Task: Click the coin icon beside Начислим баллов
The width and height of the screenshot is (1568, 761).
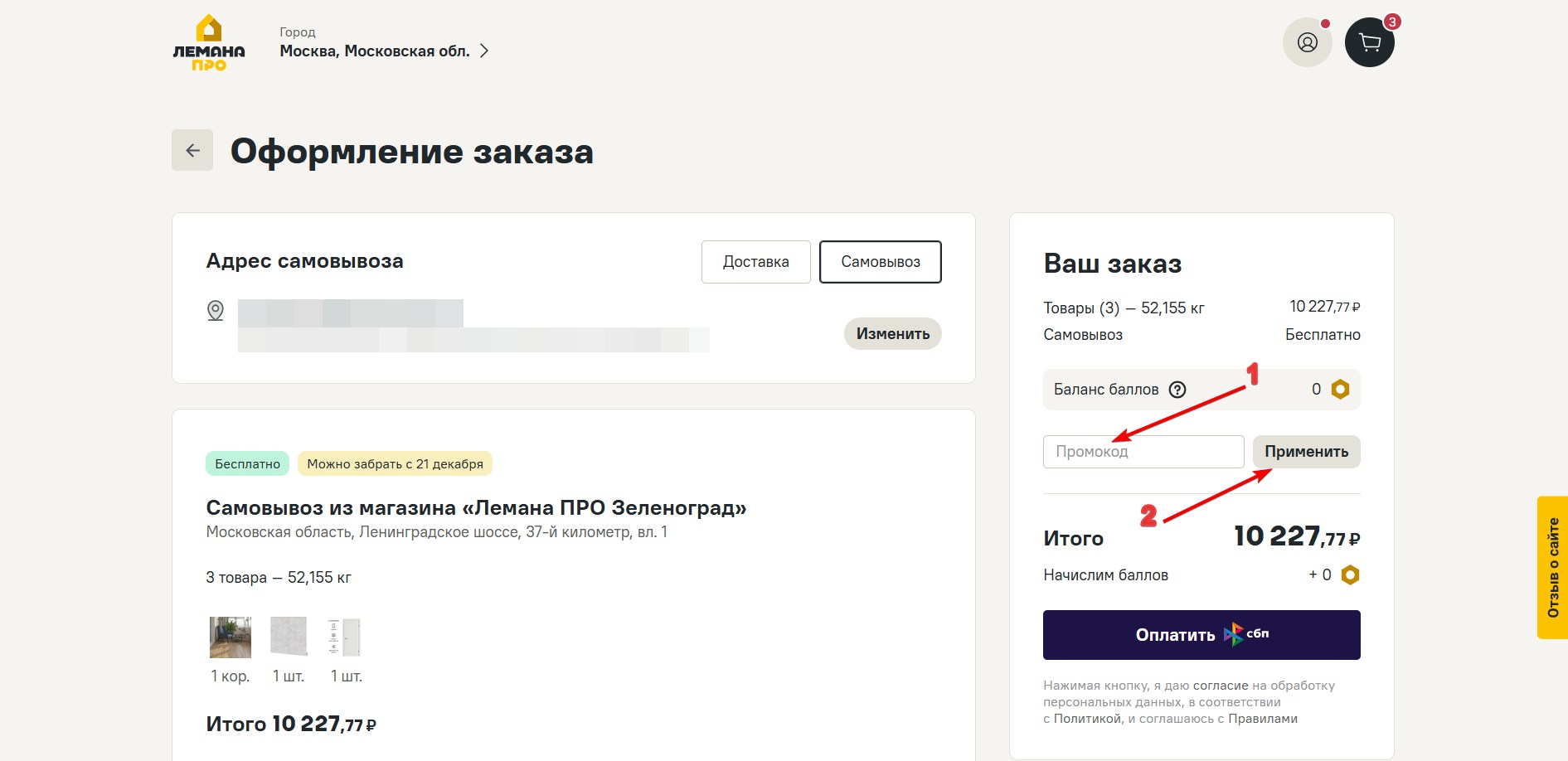Action: click(1350, 575)
